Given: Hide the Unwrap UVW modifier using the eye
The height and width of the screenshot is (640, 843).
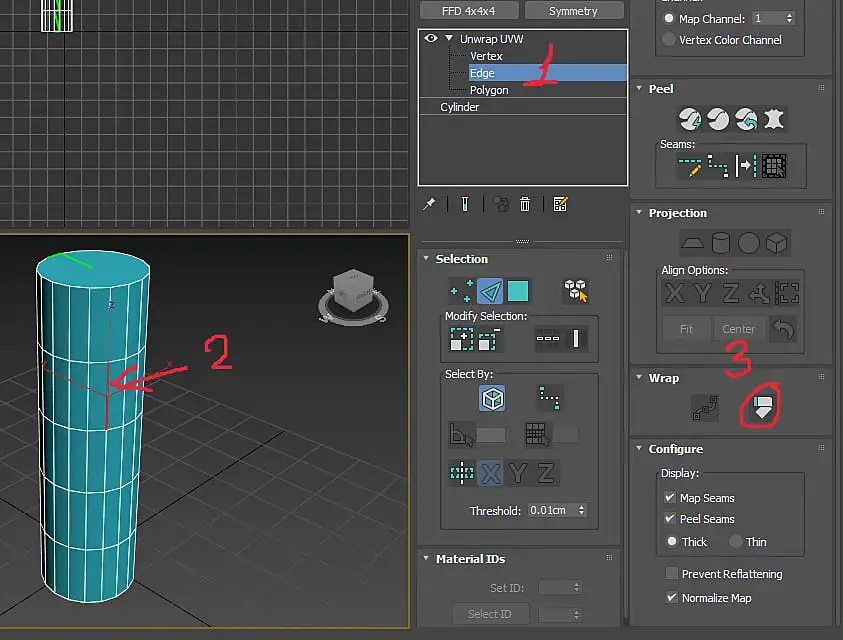Looking at the screenshot, I should 432,39.
